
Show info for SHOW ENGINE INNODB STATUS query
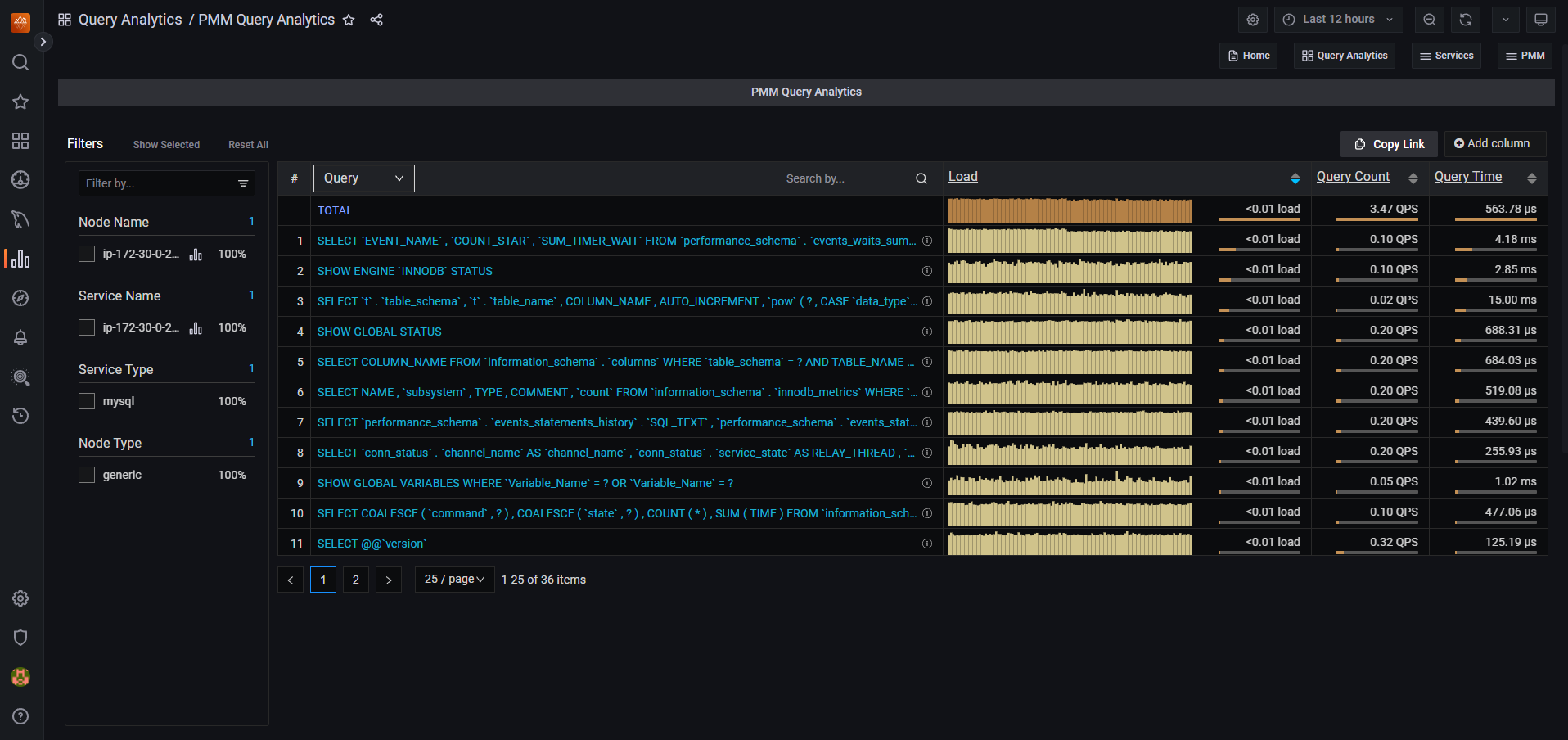927,271
